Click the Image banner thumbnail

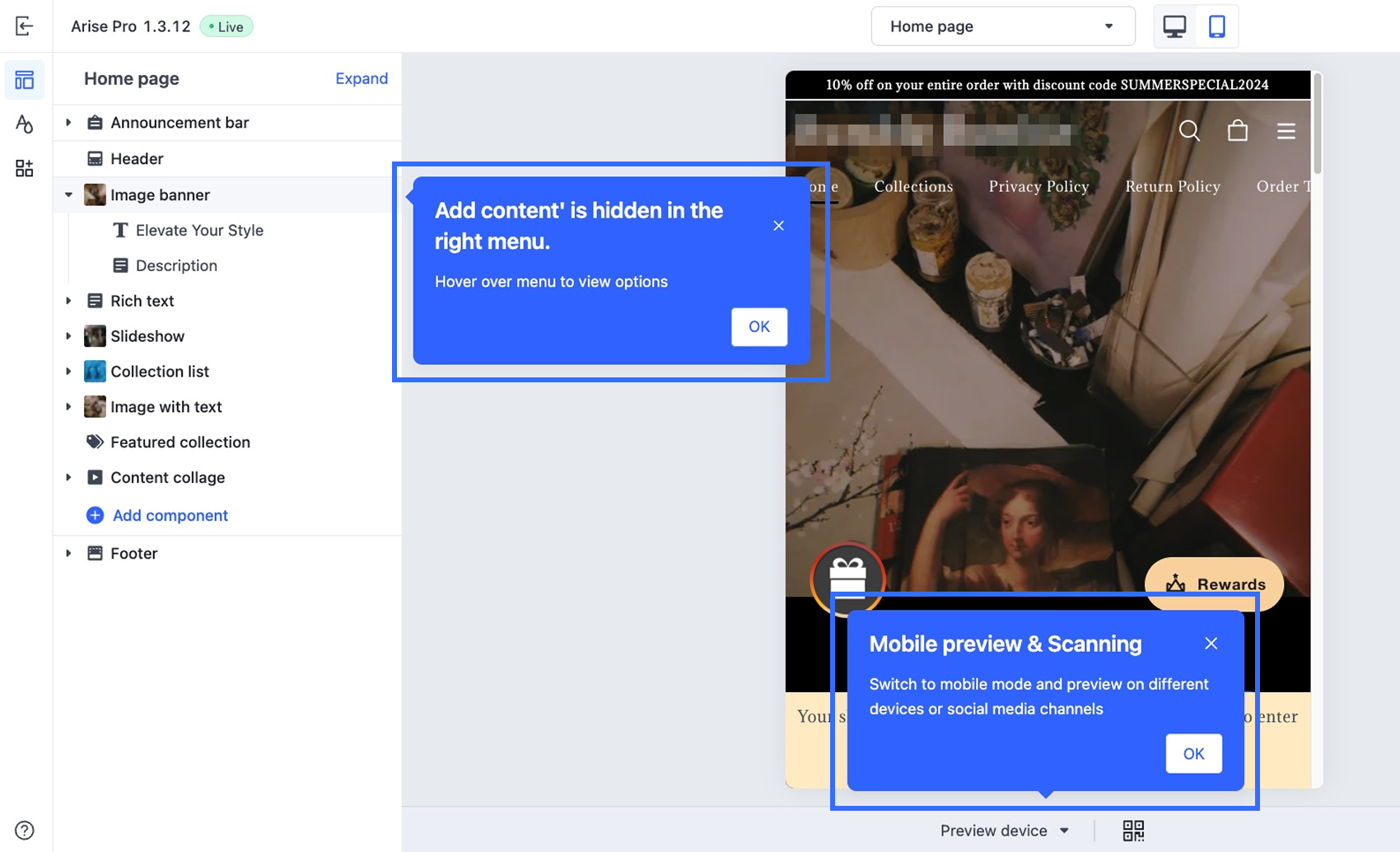tap(96, 194)
